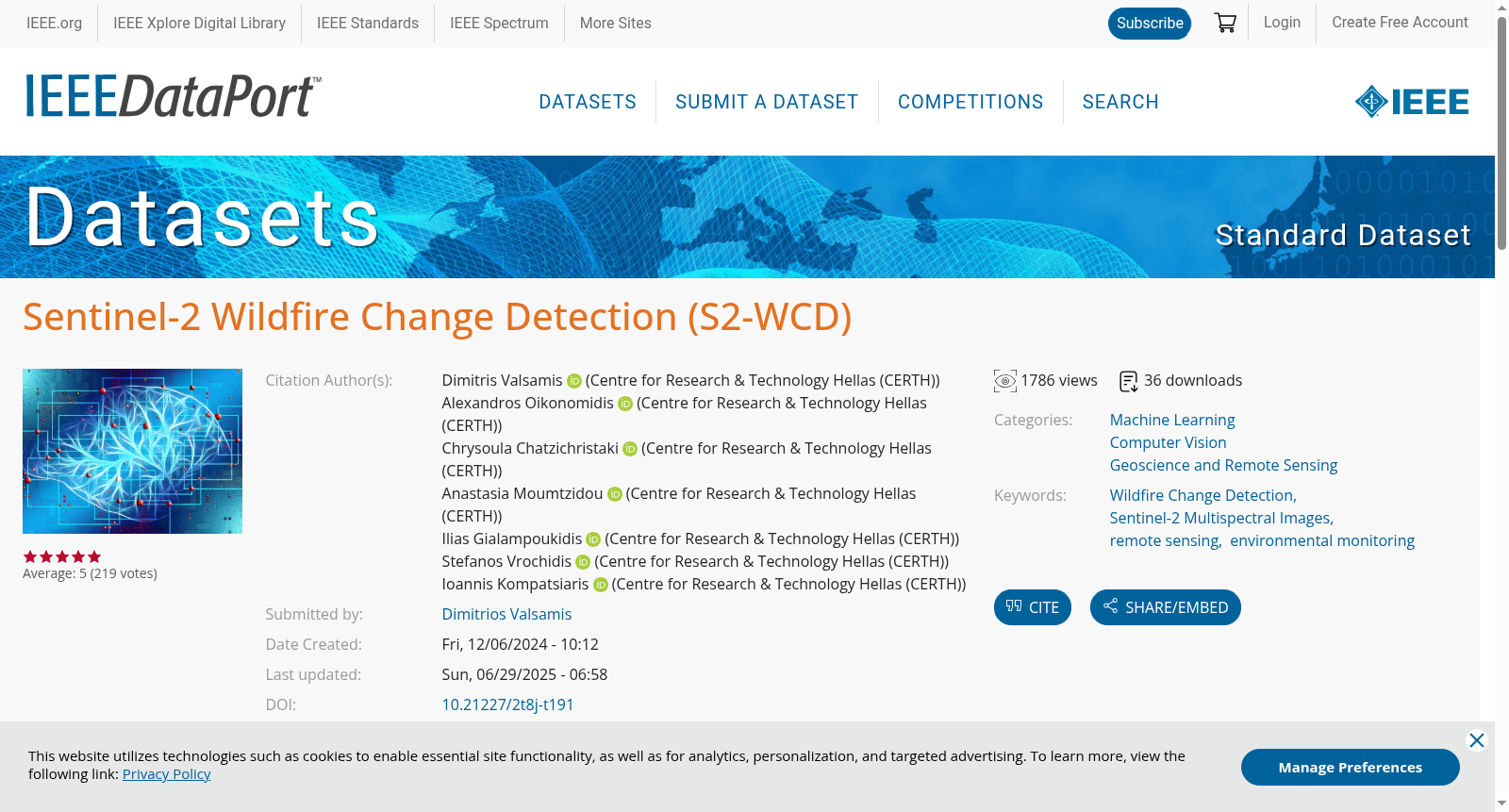Image resolution: width=1509 pixels, height=812 pixels.
Task: Click Manage Preferences button
Action: pos(1351,767)
